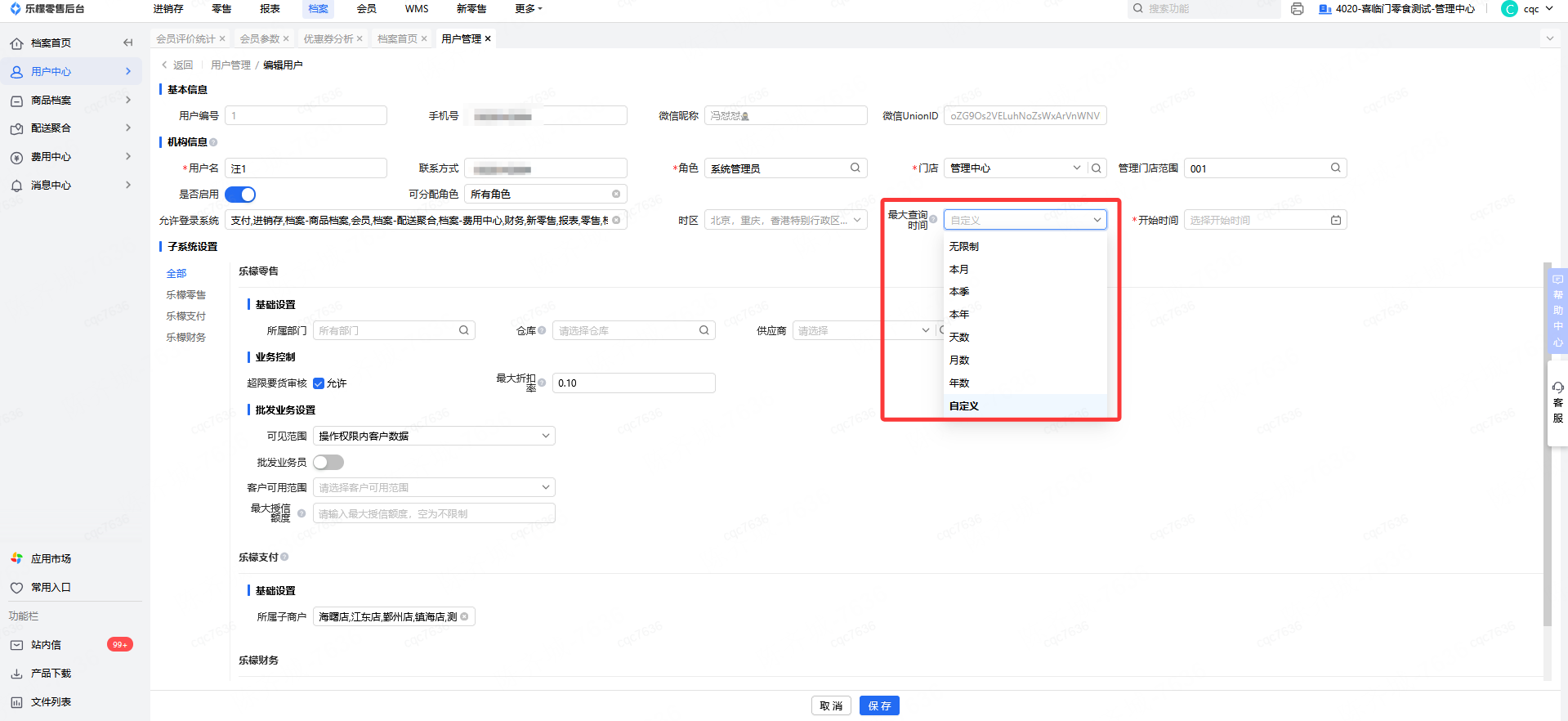Click 返回 link
The height and width of the screenshot is (721, 1568).
tap(177, 65)
